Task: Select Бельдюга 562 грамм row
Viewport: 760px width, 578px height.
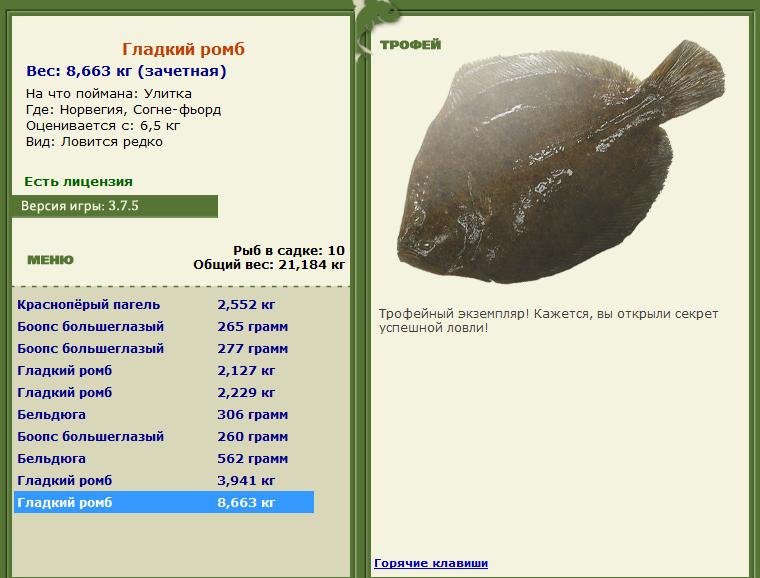Action: point(164,458)
